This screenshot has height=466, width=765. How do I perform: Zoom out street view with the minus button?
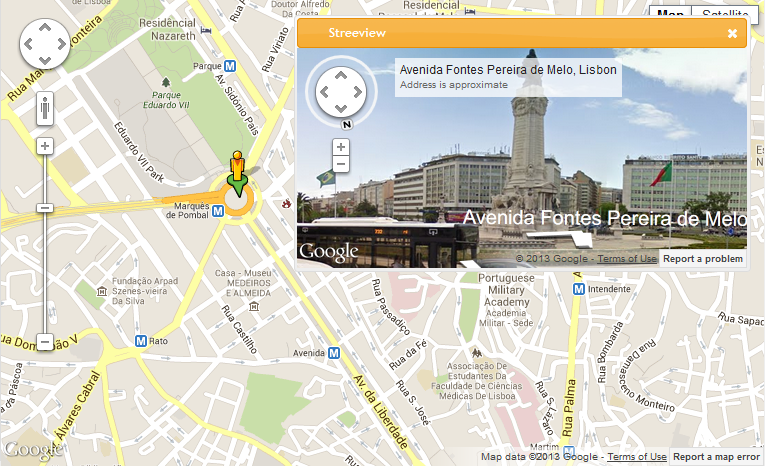click(x=341, y=164)
